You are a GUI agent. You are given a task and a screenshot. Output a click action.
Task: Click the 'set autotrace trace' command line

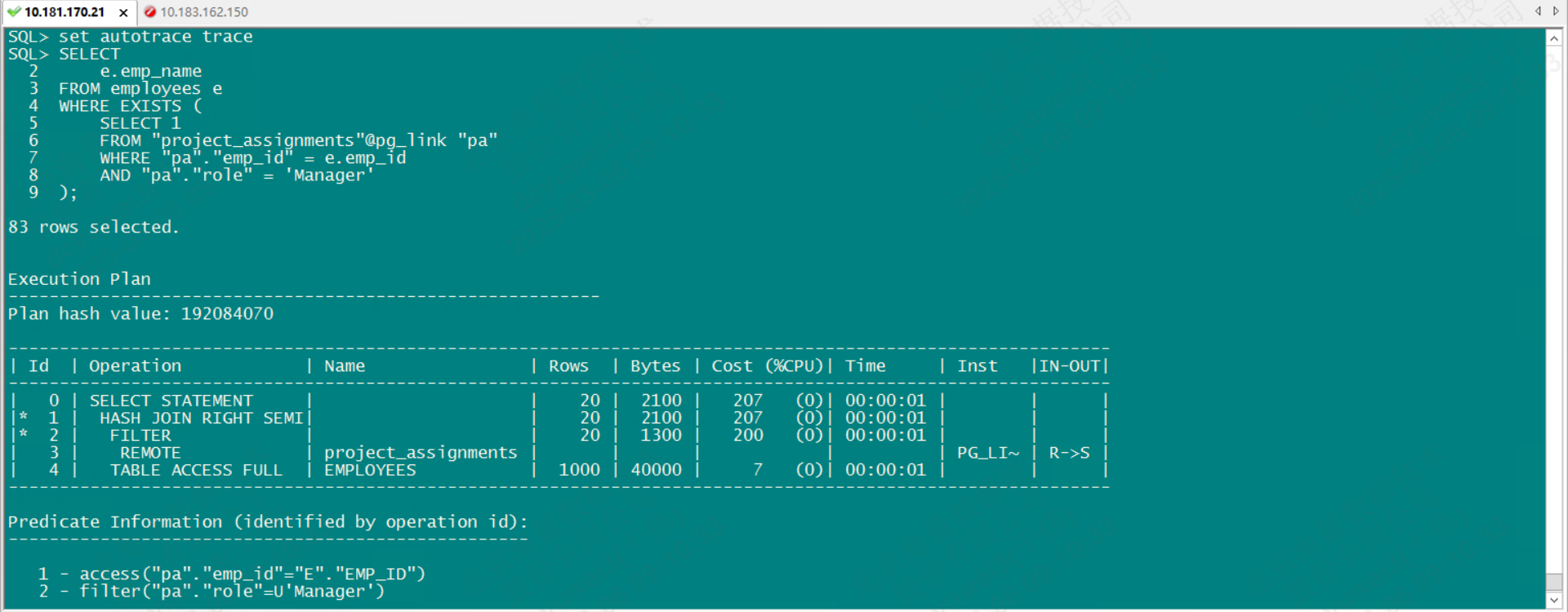tap(155, 37)
